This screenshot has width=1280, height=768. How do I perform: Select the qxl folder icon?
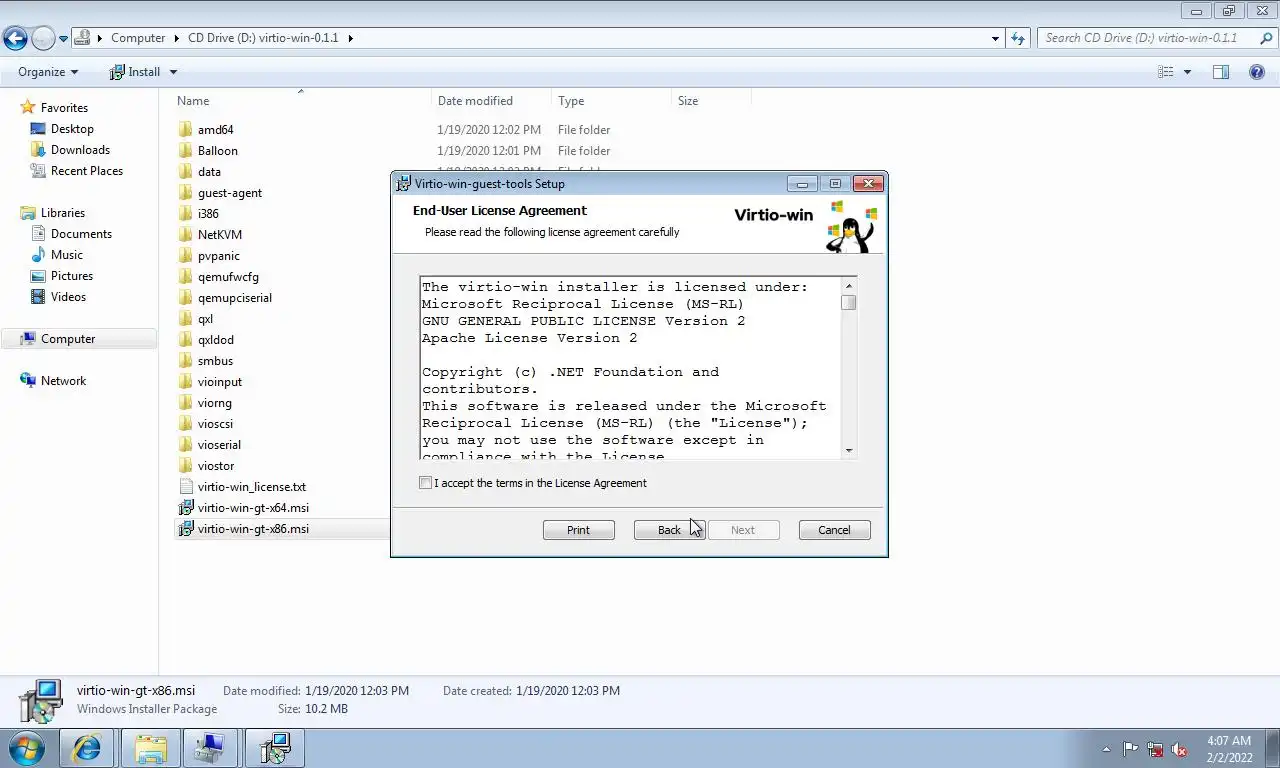(185, 319)
